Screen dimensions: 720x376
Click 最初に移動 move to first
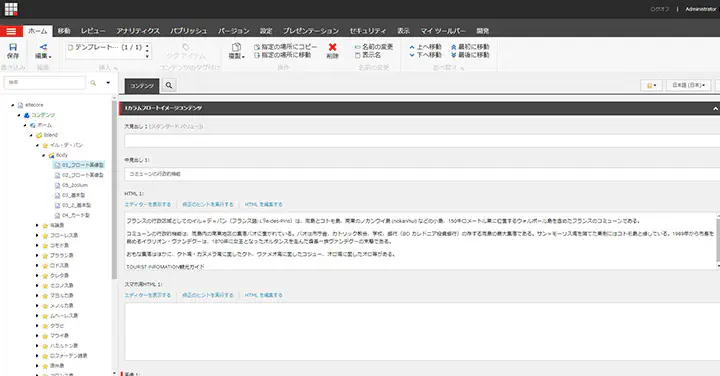point(470,47)
